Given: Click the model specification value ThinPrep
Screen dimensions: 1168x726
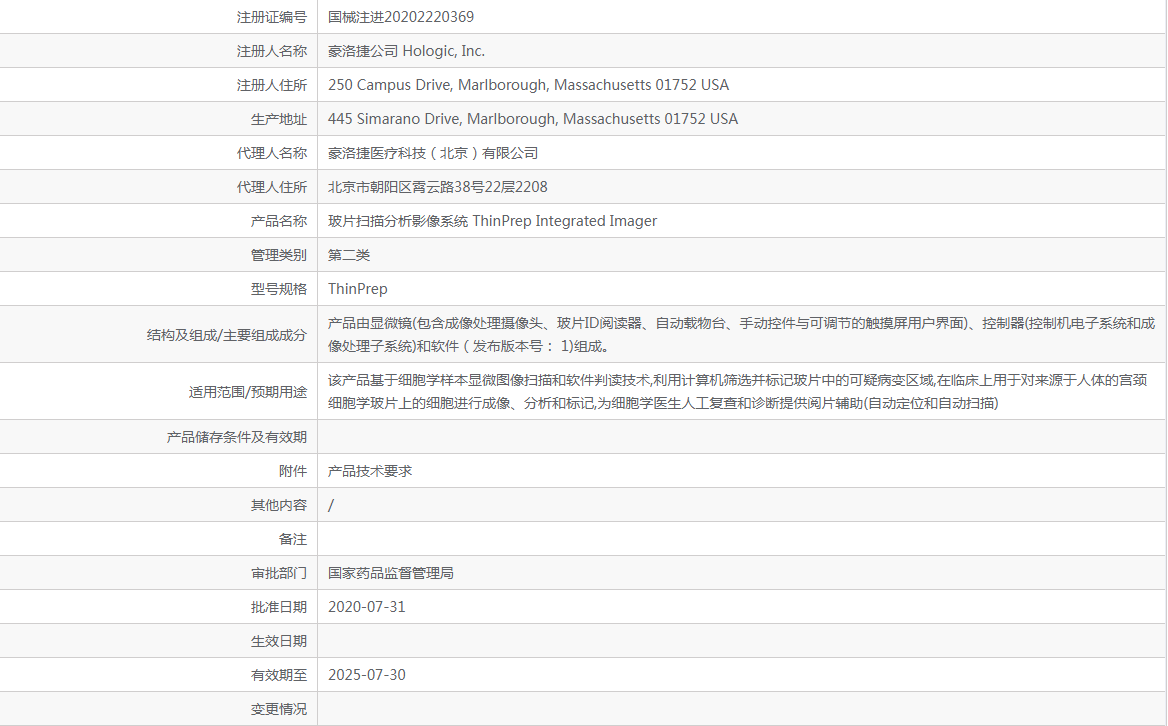Looking at the screenshot, I should 358,289.
